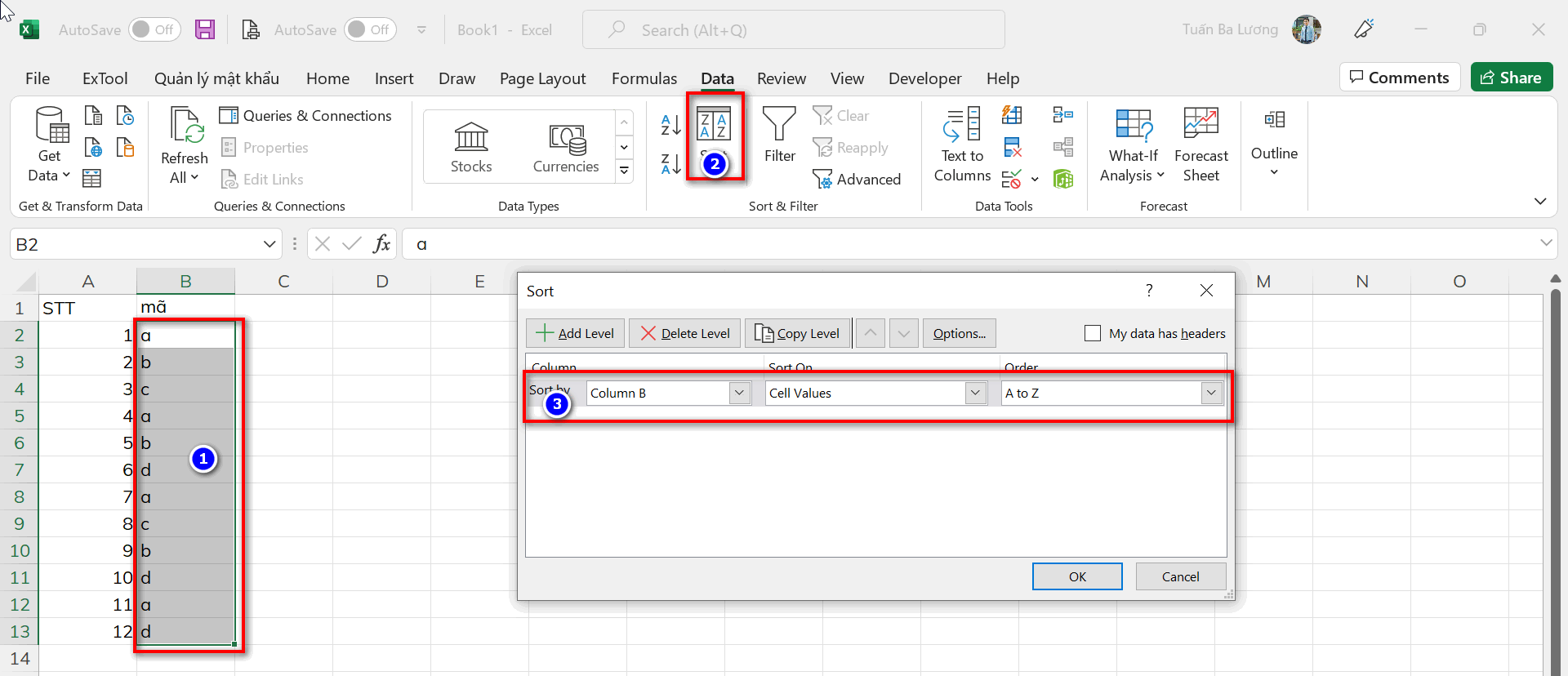Open Manage Data Model icon
Viewport: 1568px width, 676px height.
point(1063,179)
